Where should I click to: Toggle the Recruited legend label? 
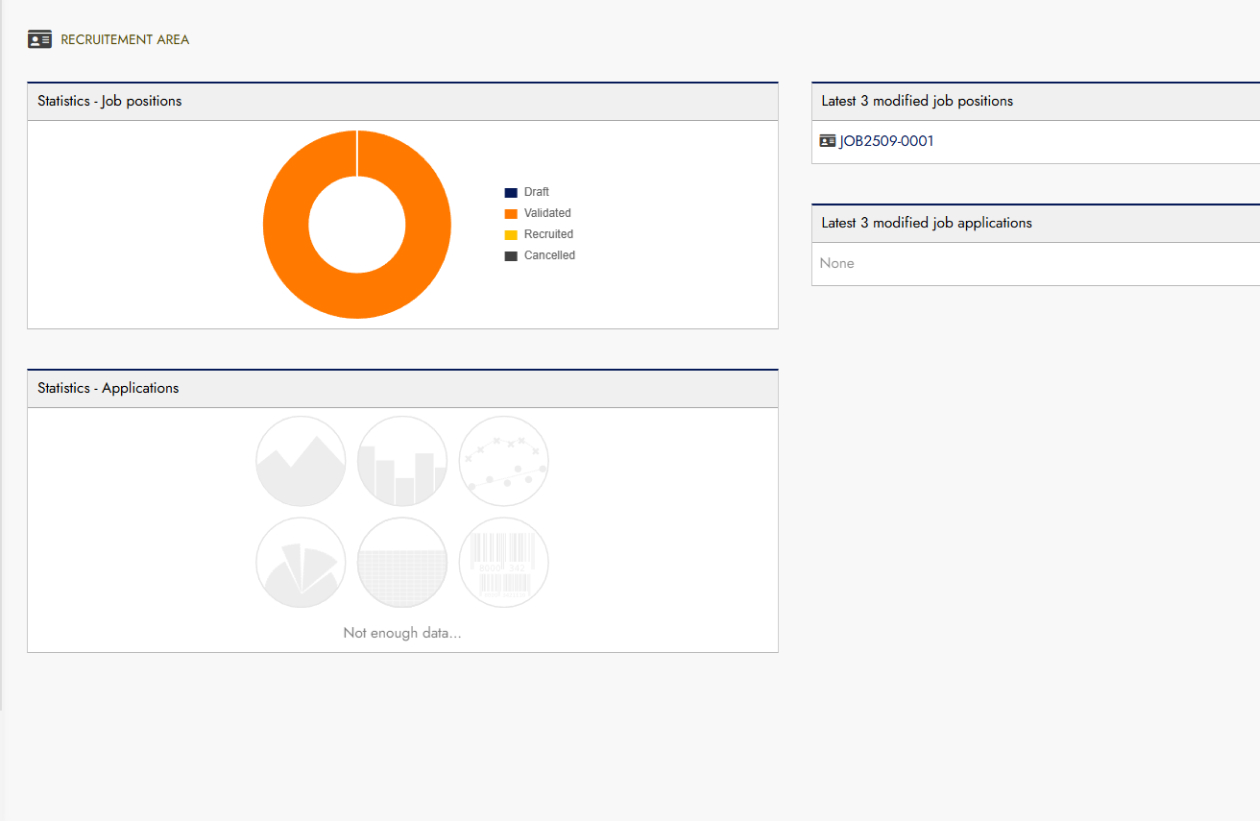(548, 234)
